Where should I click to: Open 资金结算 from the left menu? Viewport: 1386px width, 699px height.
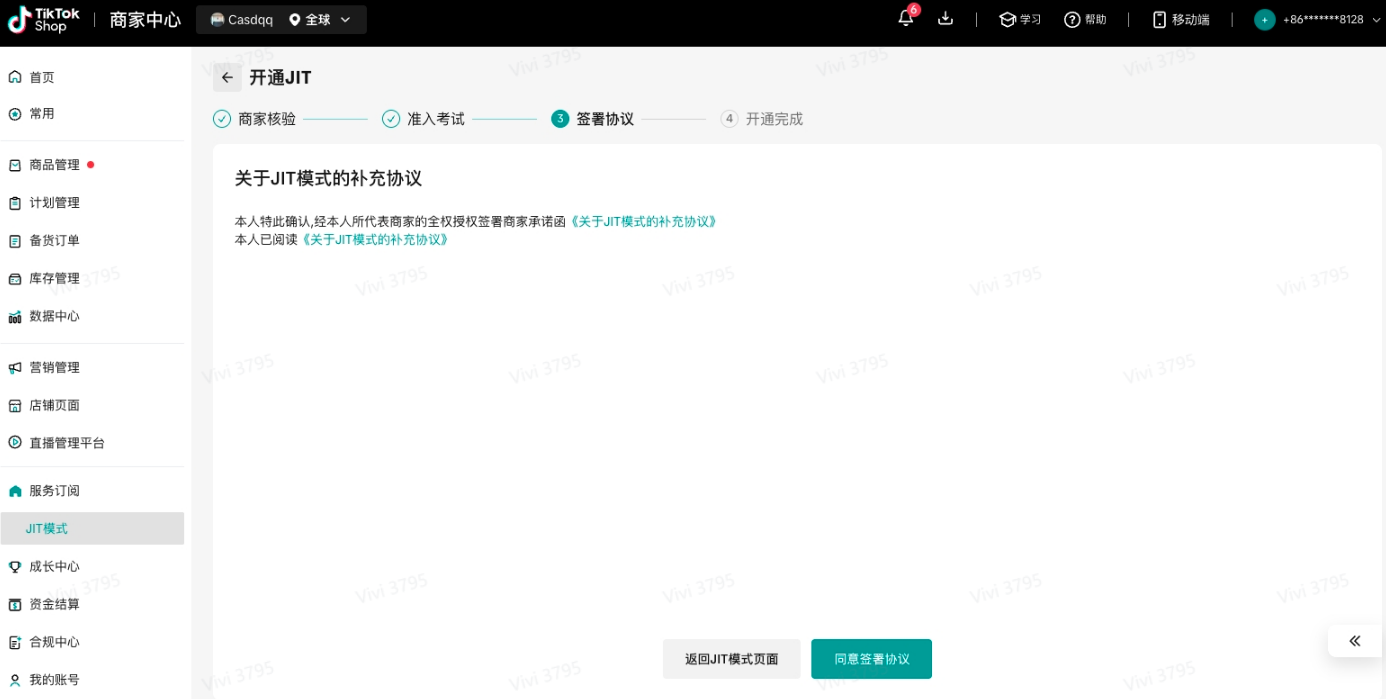click(55, 604)
